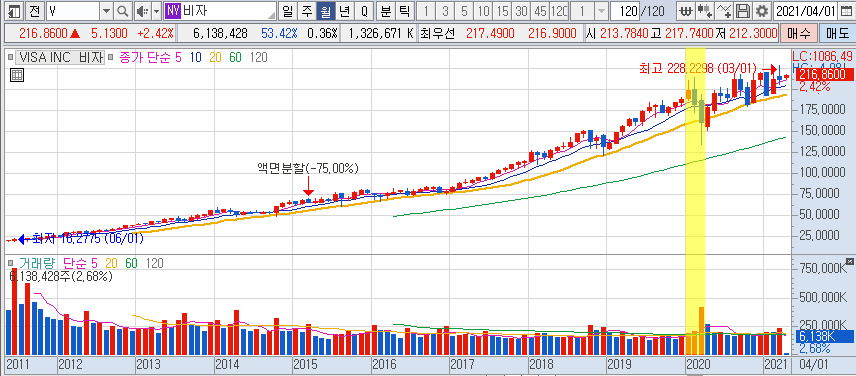This screenshot has width=856, height=376.
Task: Click the 60 moving average legend on price chart
Action: (x=236, y=57)
